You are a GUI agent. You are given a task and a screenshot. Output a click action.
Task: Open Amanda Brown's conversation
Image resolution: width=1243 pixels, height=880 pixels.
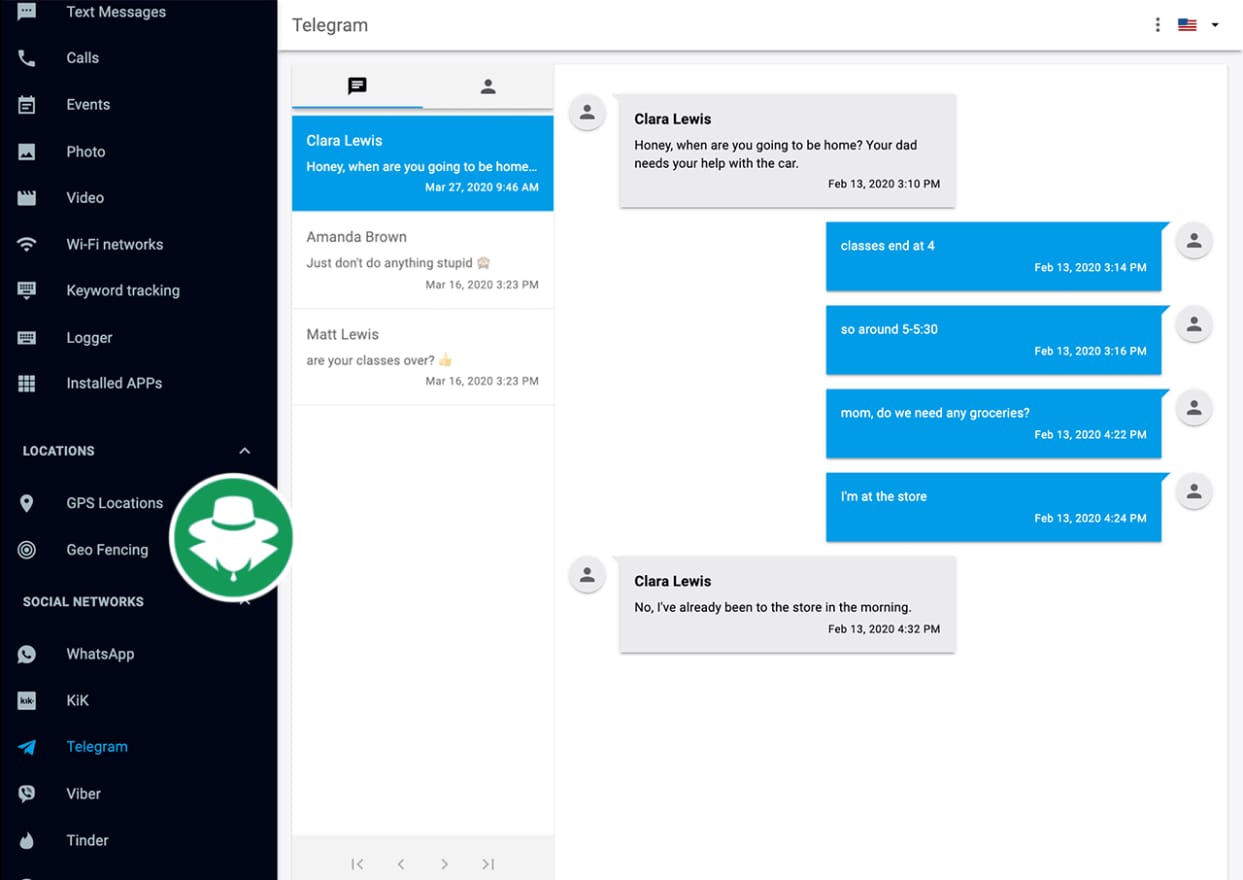(x=422, y=260)
